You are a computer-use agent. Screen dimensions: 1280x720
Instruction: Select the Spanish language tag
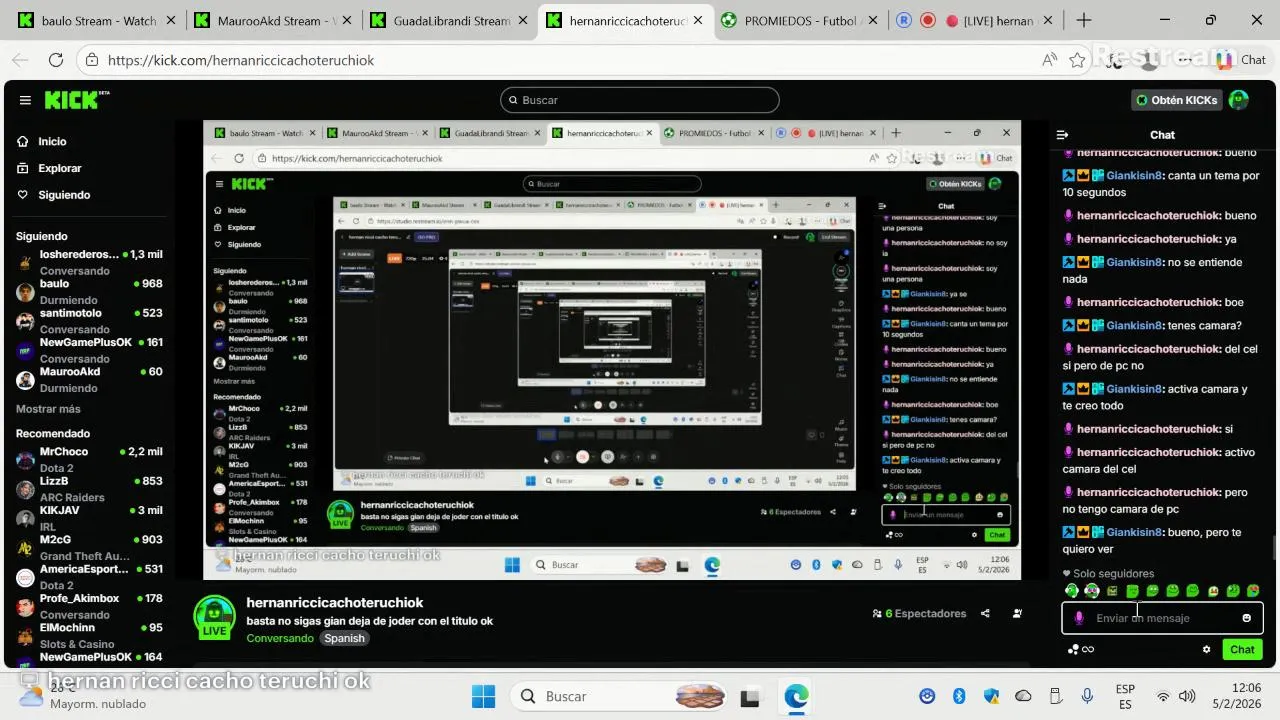344,638
